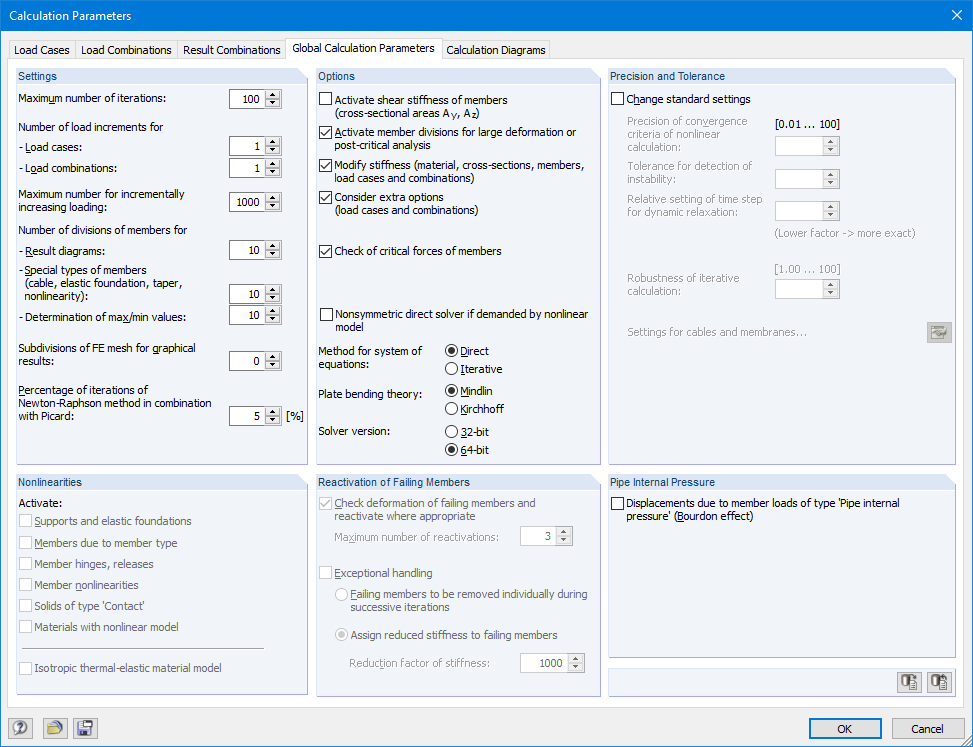Save parameters using the diskette icon

(x=85, y=728)
